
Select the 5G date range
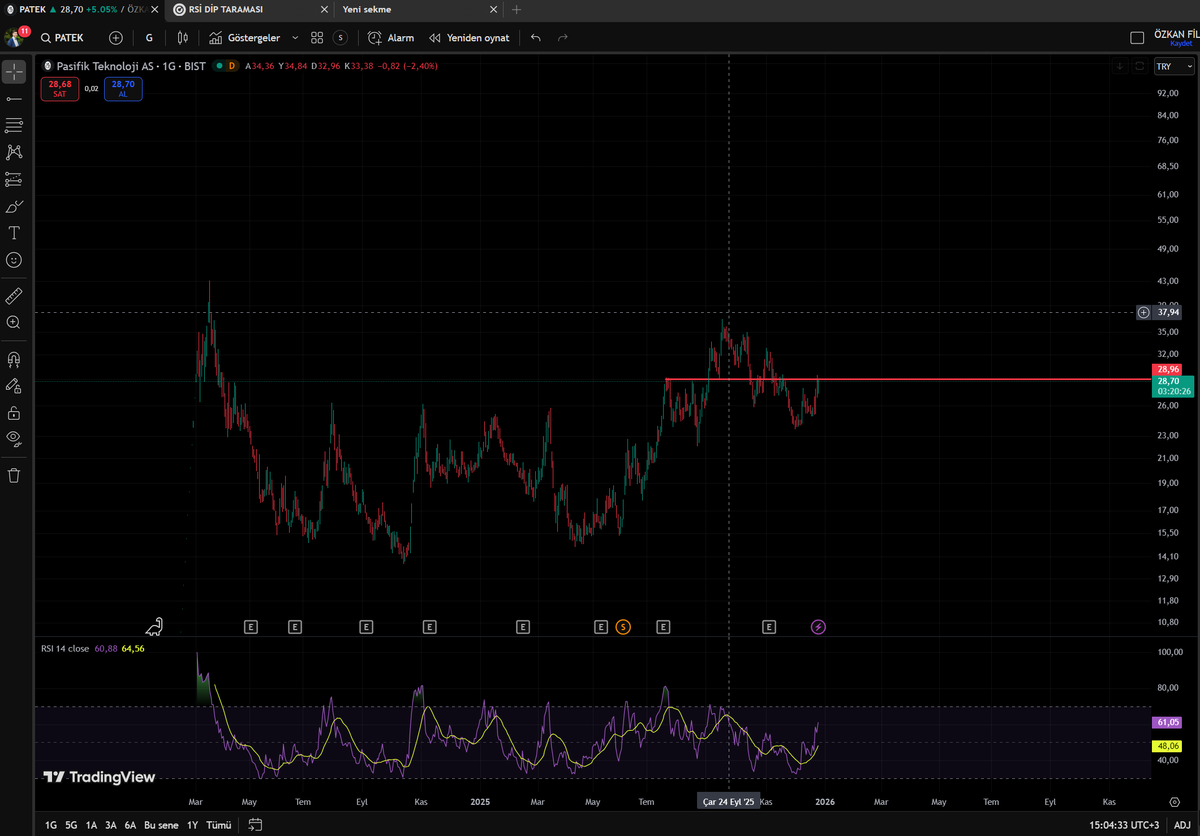pyautogui.click(x=71, y=825)
